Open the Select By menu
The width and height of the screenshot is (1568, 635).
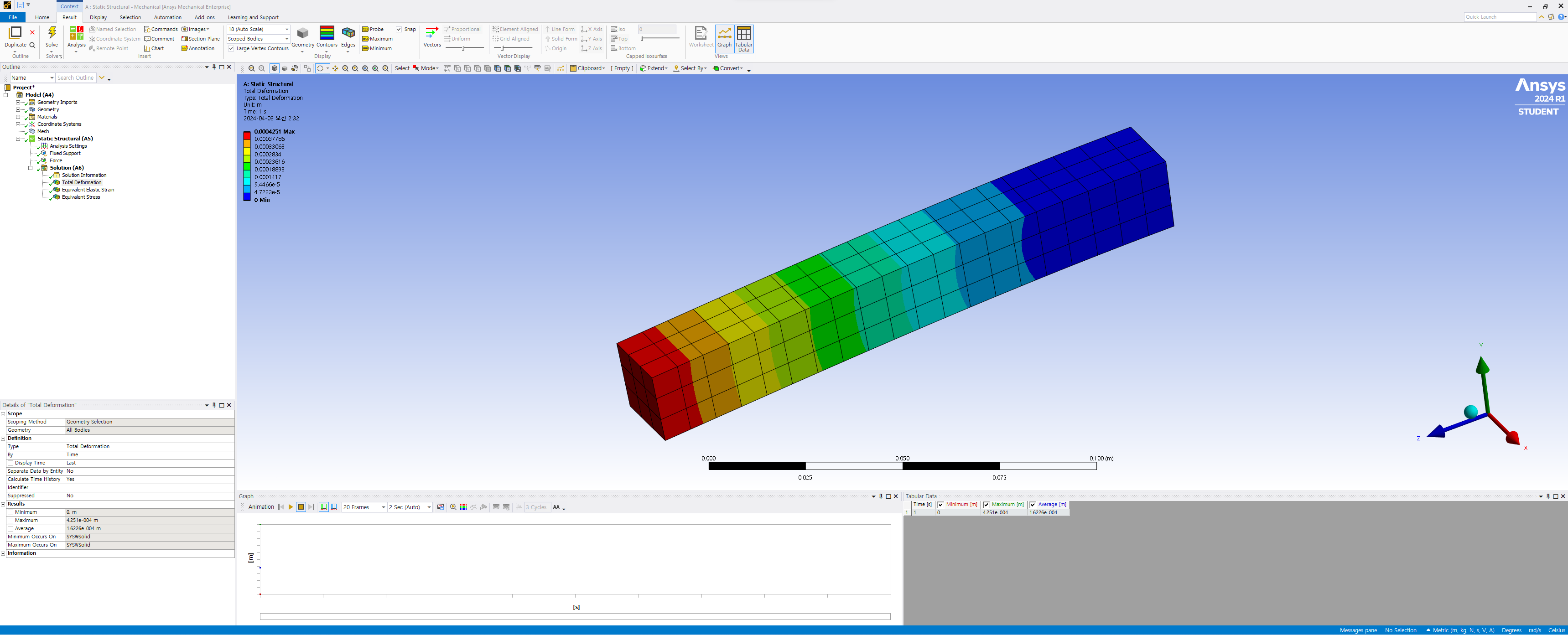[x=690, y=68]
